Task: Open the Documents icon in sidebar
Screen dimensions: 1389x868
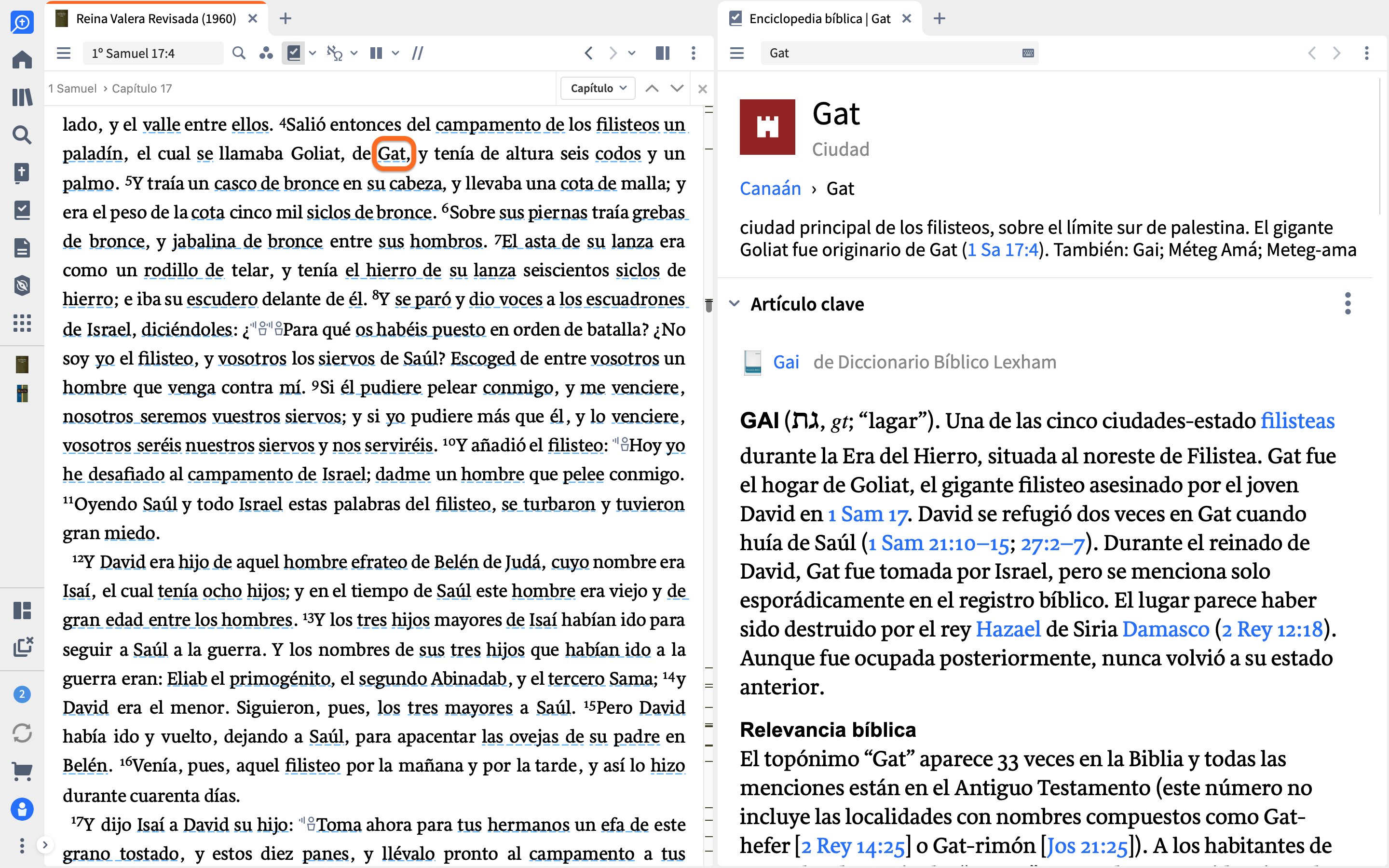Action: tap(22, 248)
